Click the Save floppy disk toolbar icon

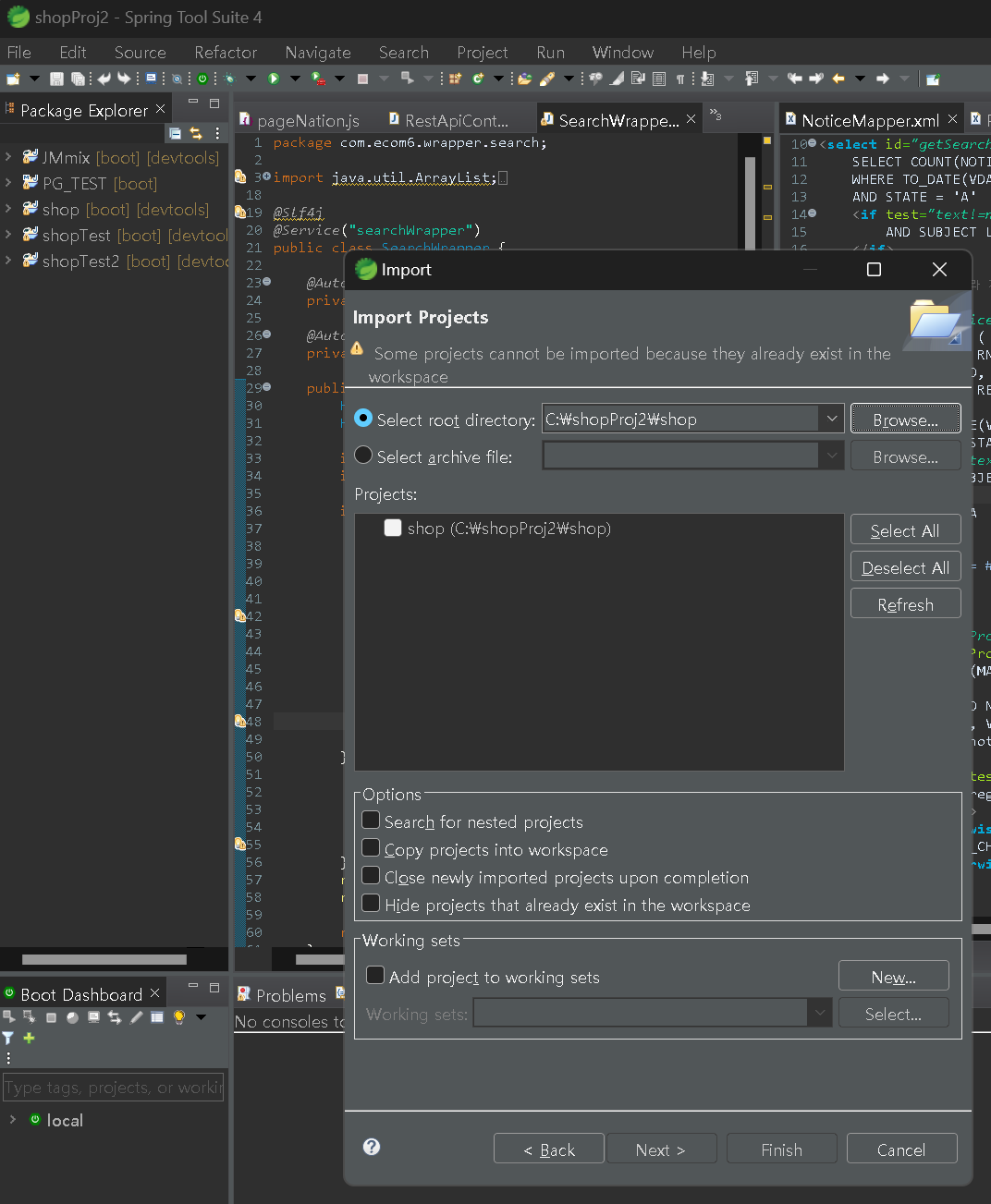pos(56,79)
